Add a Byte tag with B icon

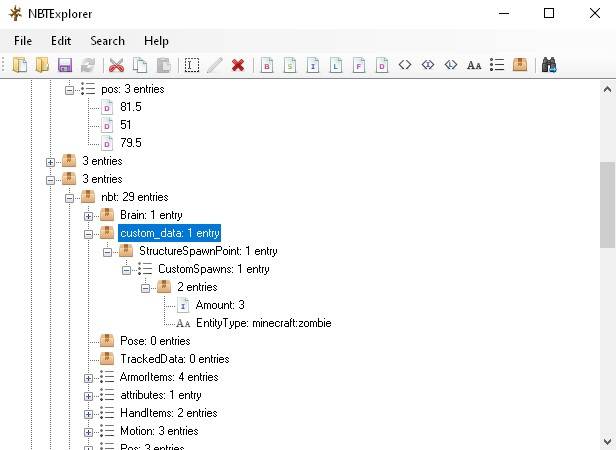267,65
